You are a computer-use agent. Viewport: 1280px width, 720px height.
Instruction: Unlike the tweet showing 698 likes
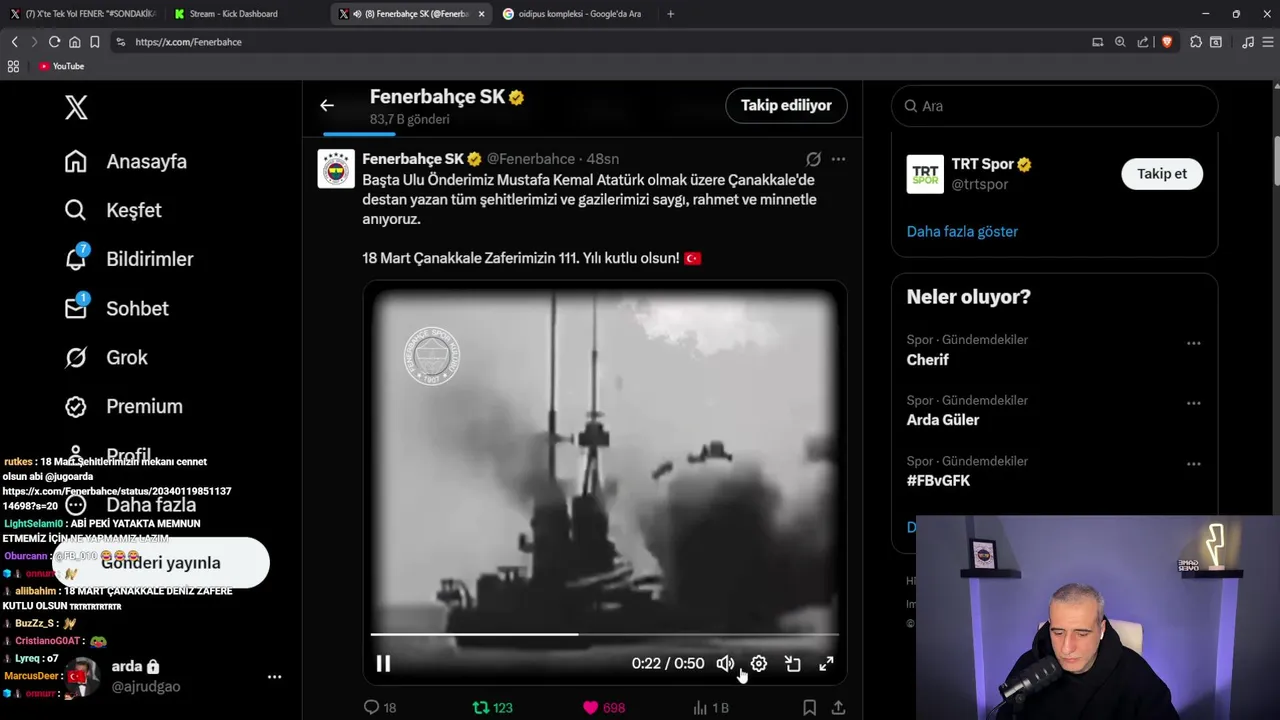[x=604, y=708]
